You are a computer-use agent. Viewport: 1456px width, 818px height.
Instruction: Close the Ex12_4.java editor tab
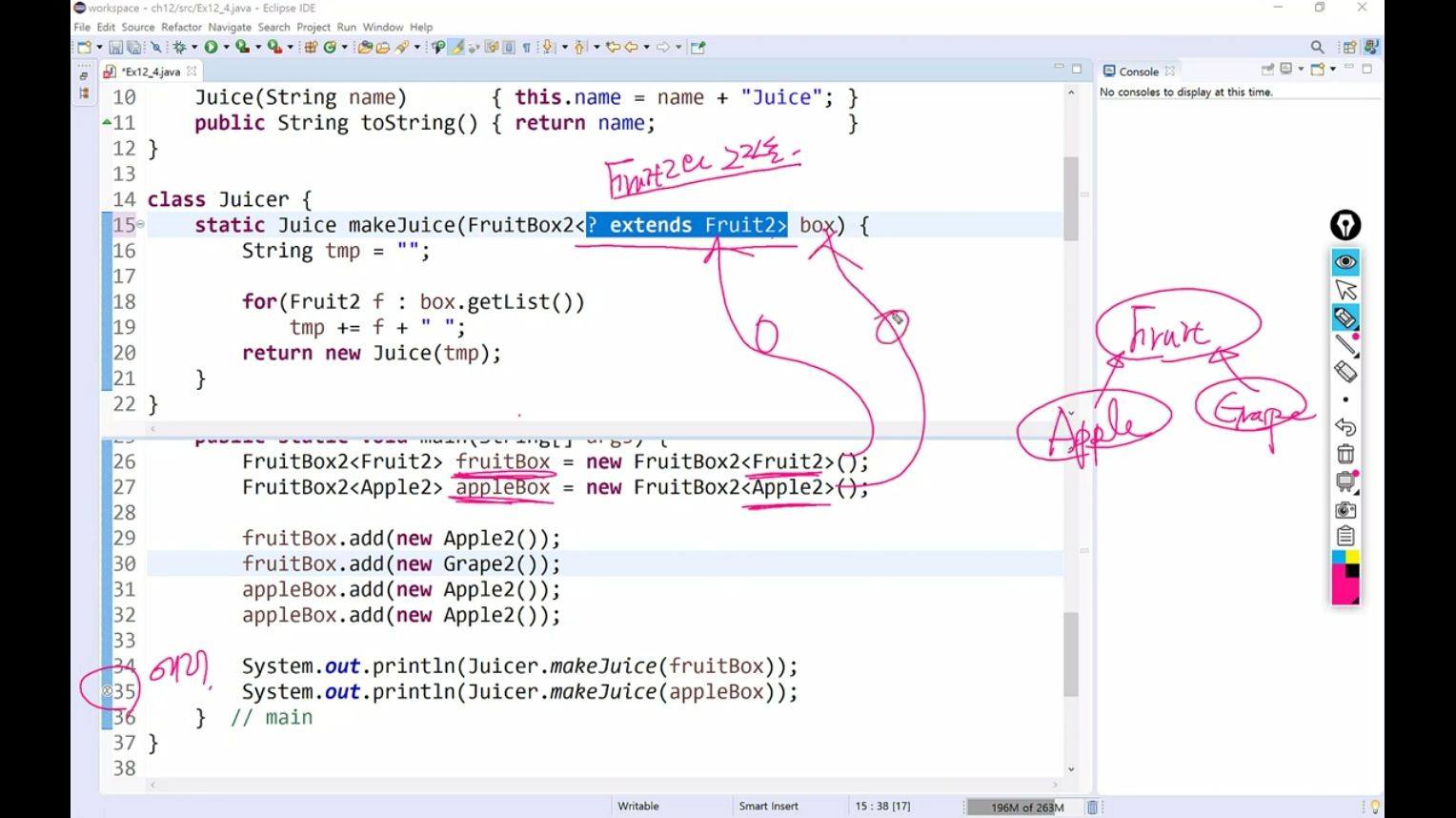[192, 72]
